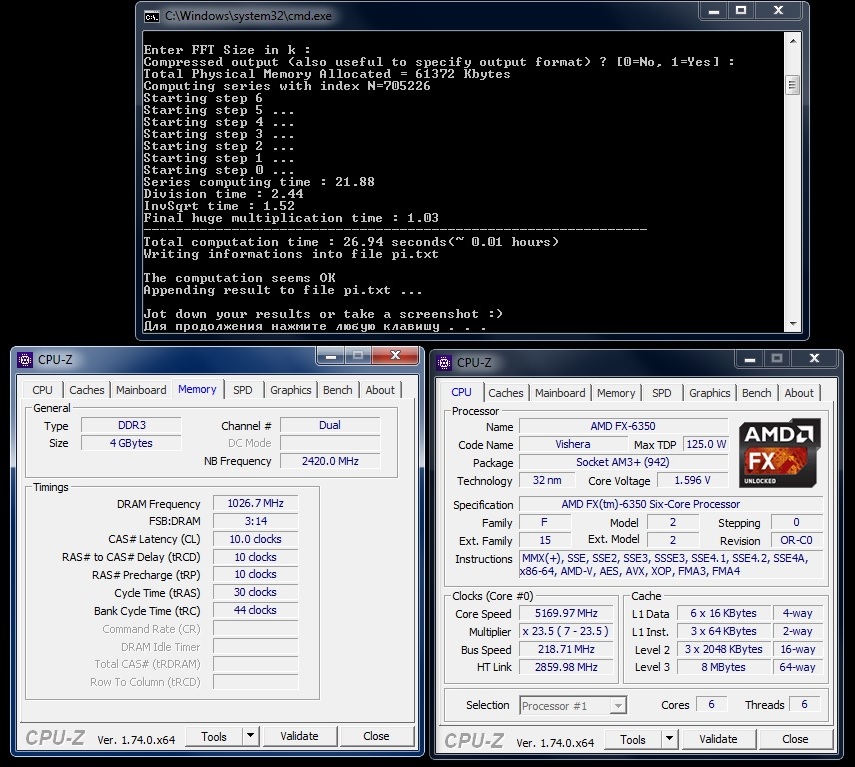The width and height of the screenshot is (855, 767).
Task: Open the Processor #1 selection dropdown
Action: point(573,706)
